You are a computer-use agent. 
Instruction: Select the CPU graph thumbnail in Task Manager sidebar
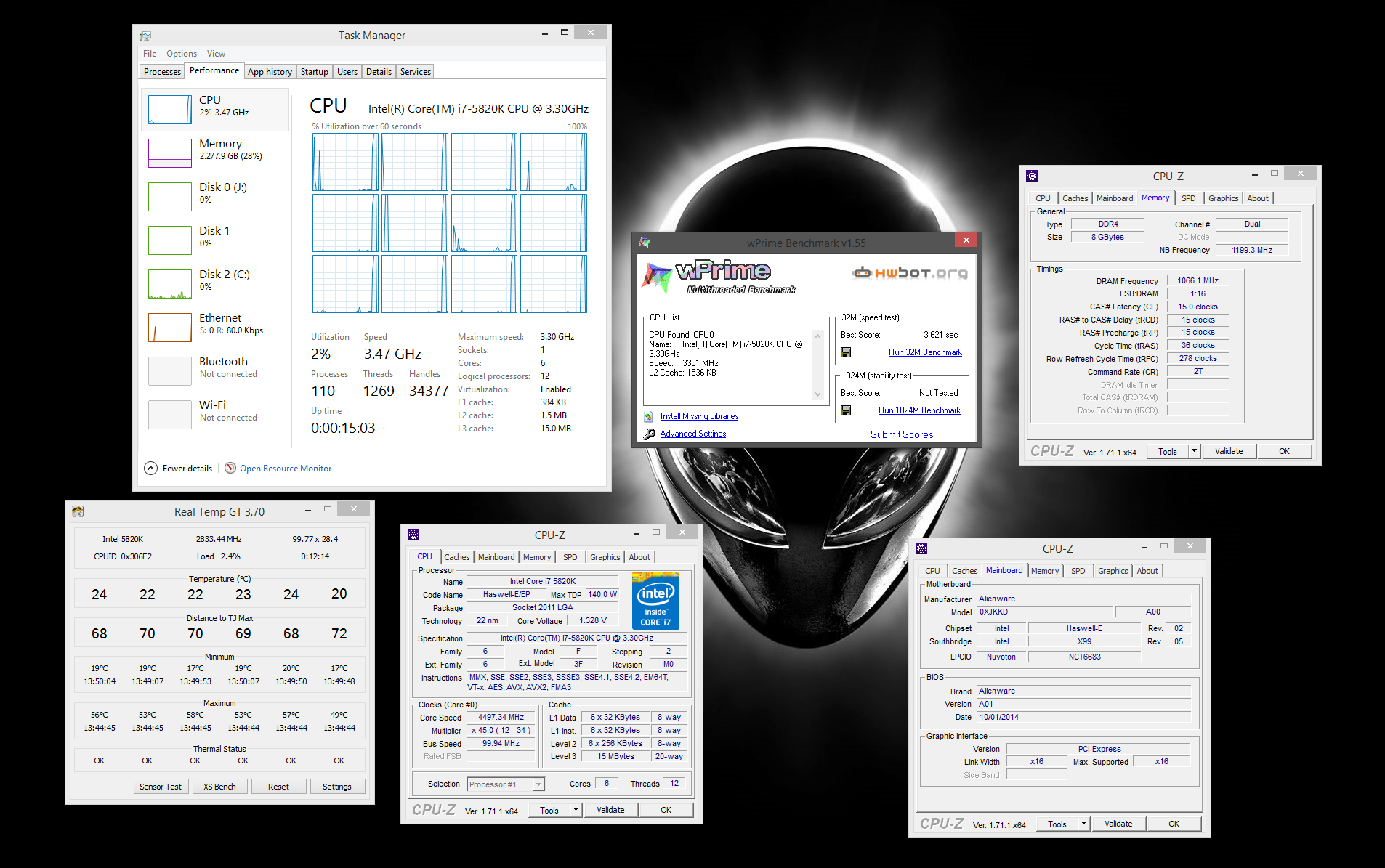pyautogui.click(x=169, y=110)
